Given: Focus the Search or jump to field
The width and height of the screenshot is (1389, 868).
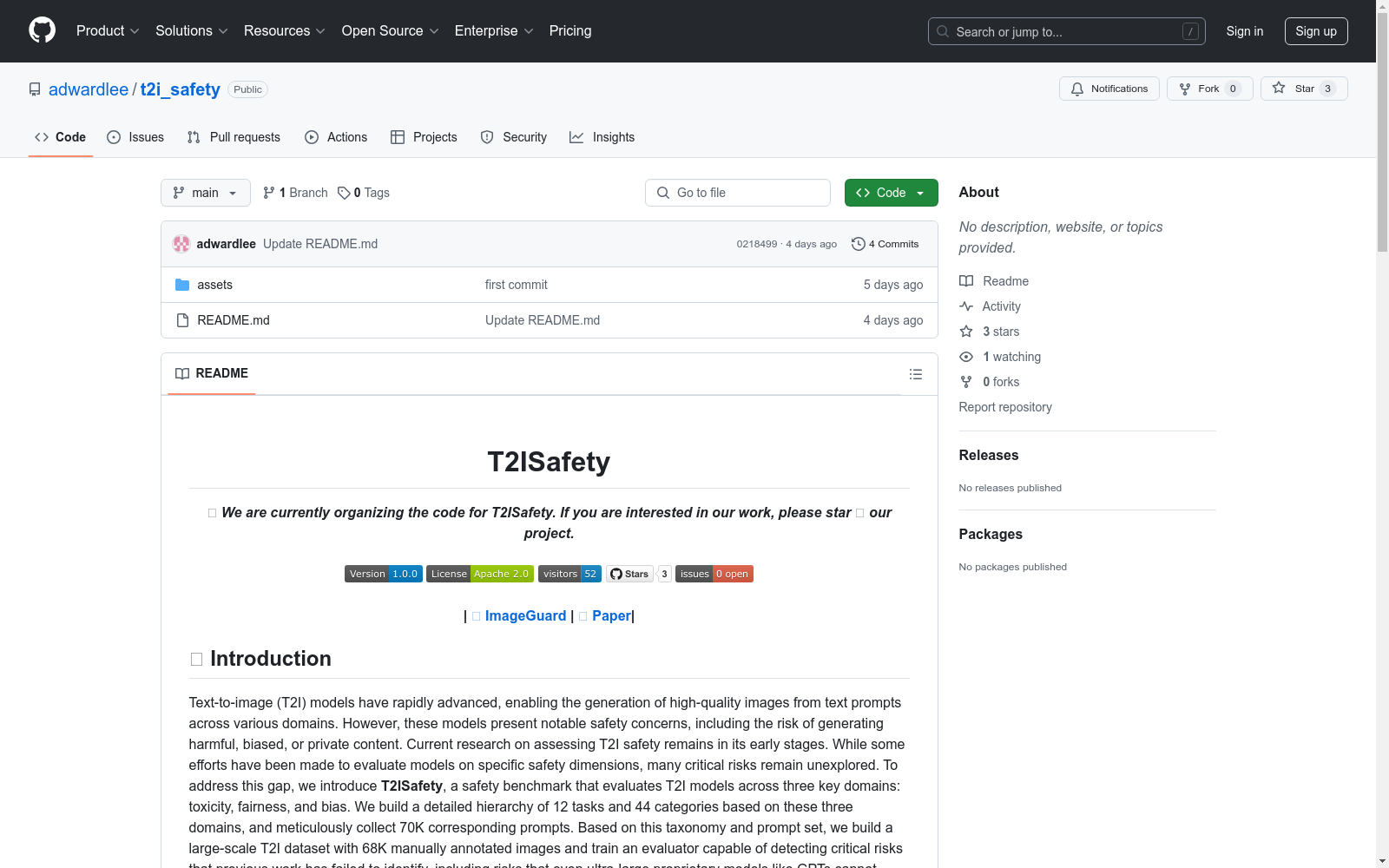Looking at the screenshot, I should (1066, 31).
